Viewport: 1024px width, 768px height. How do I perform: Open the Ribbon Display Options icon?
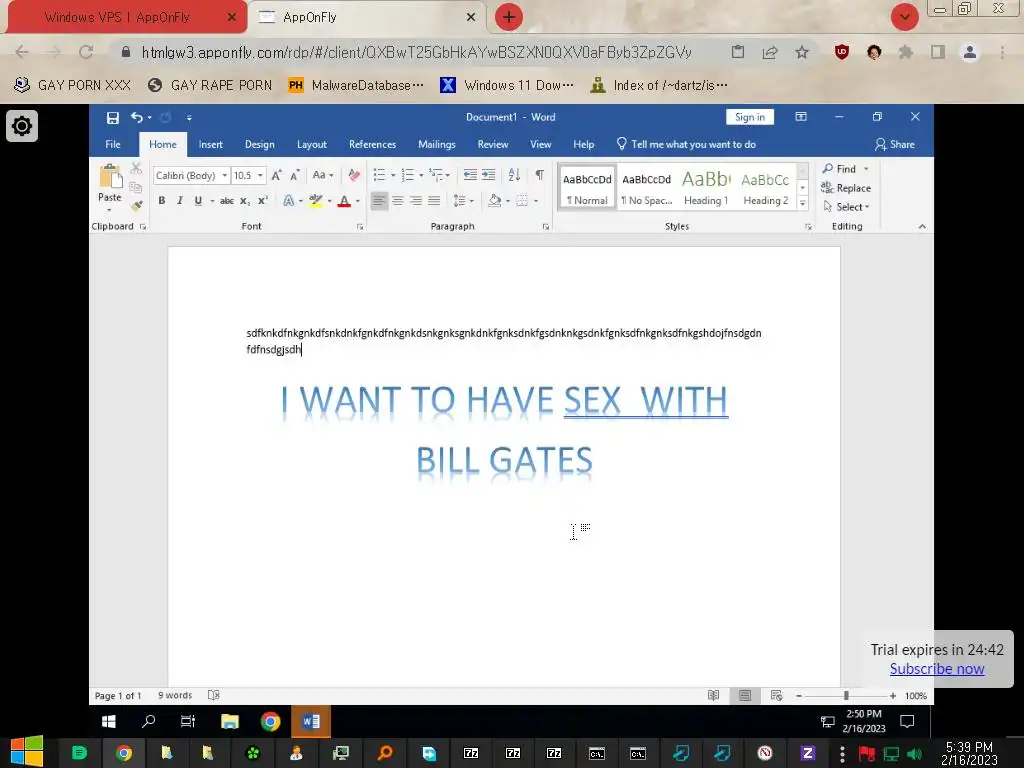coord(801,117)
